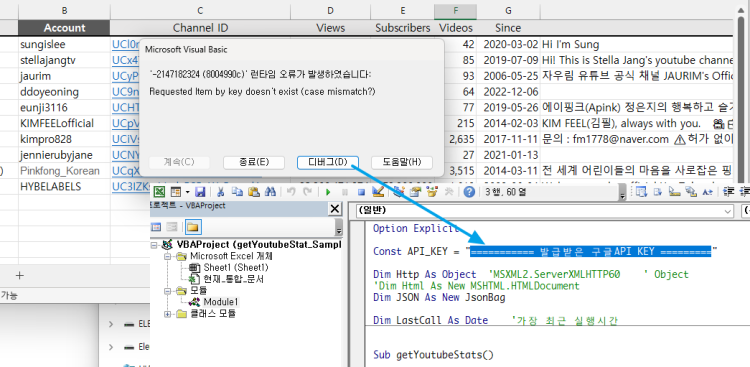The width and height of the screenshot is (750, 367).
Task: Collapse the 모듈 folder
Action: click(x=167, y=290)
